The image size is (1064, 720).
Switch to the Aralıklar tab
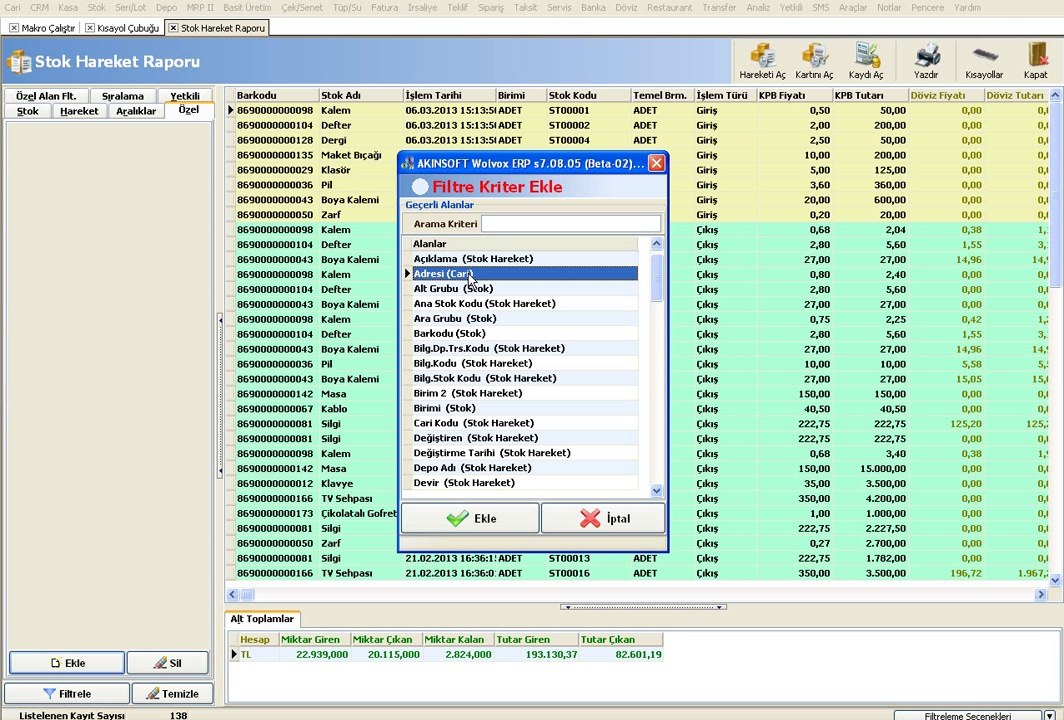click(x=136, y=111)
